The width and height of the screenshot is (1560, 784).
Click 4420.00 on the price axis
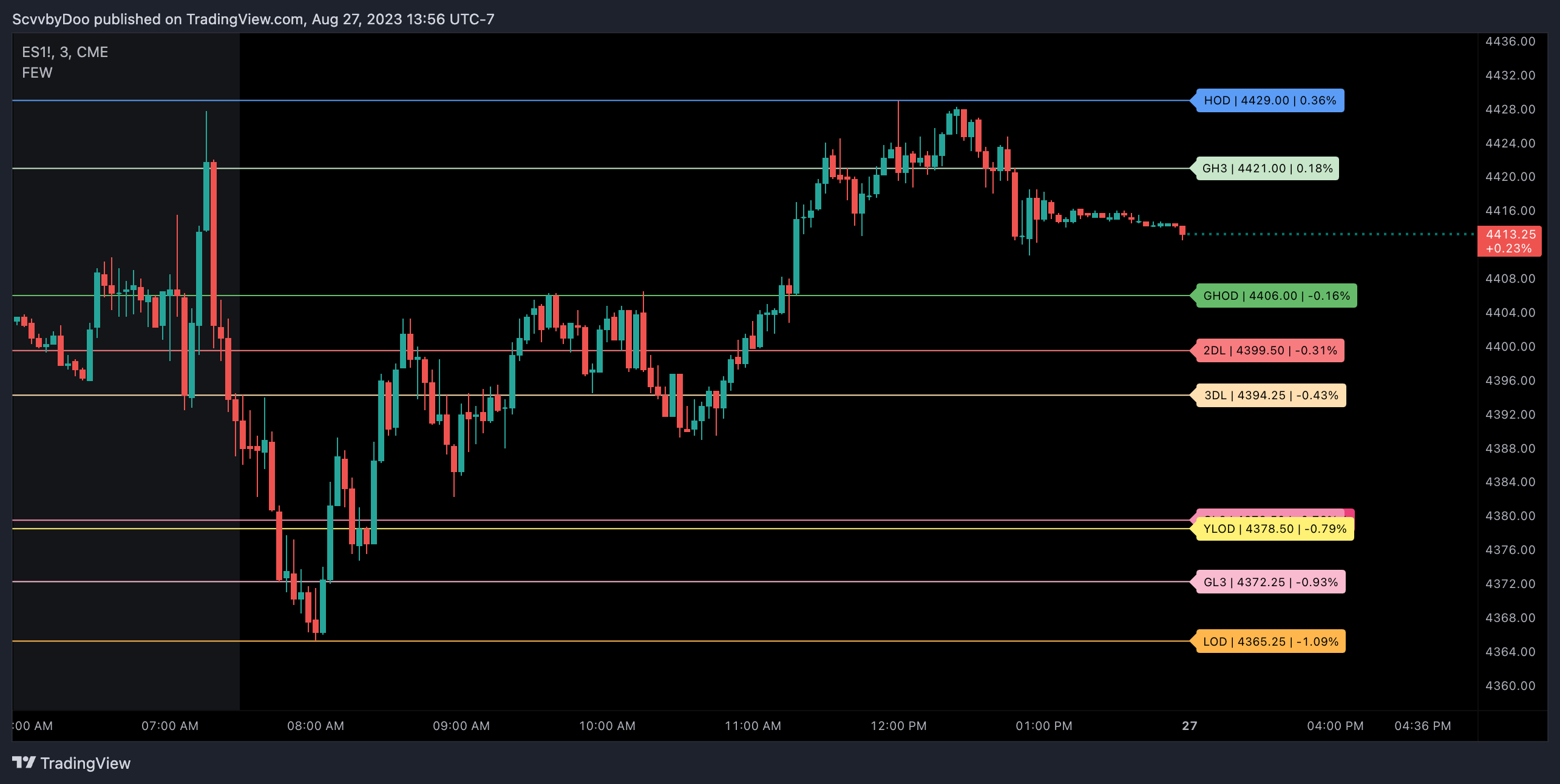pyautogui.click(x=1510, y=177)
